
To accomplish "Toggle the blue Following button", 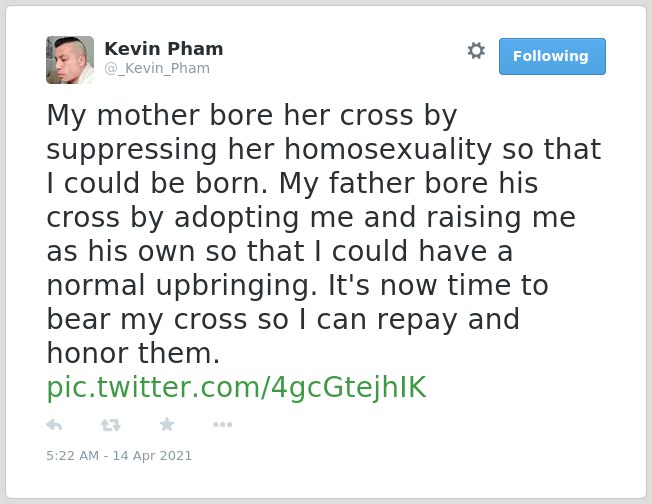I will (x=552, y=57).
